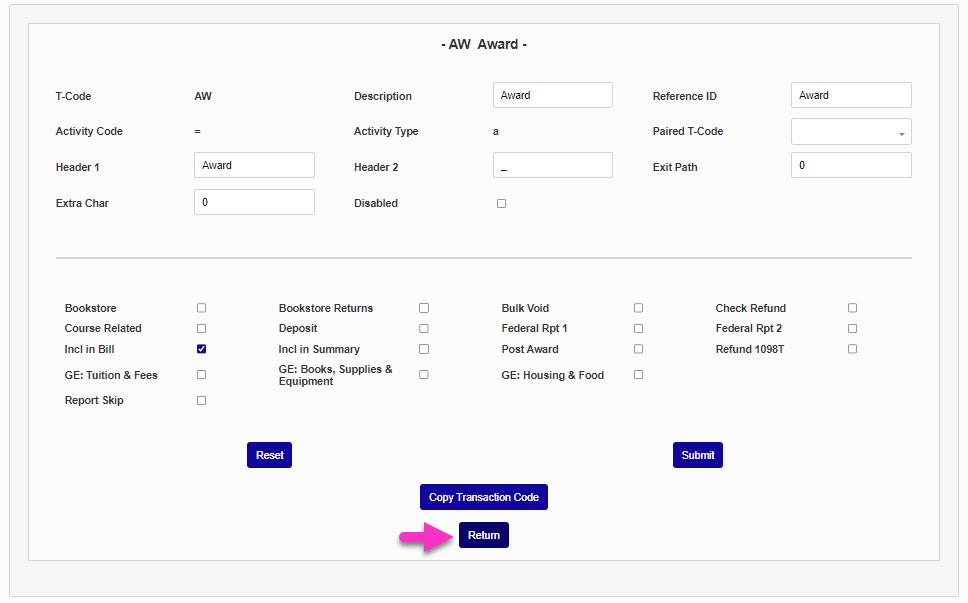
Task: Enable the Bookstore checkbox
Action: [202, 308]
